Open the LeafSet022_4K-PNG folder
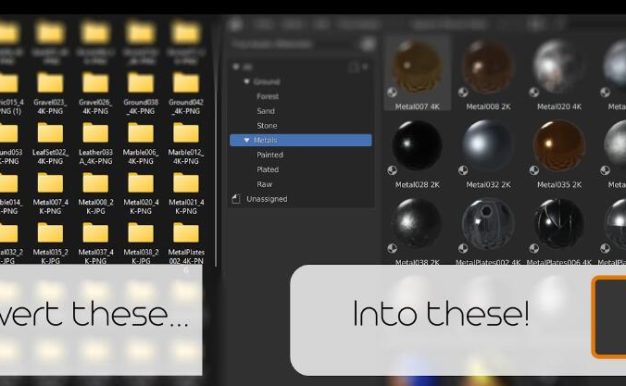Viewport: 626px width, 386px height. click(x=50, y=143)
